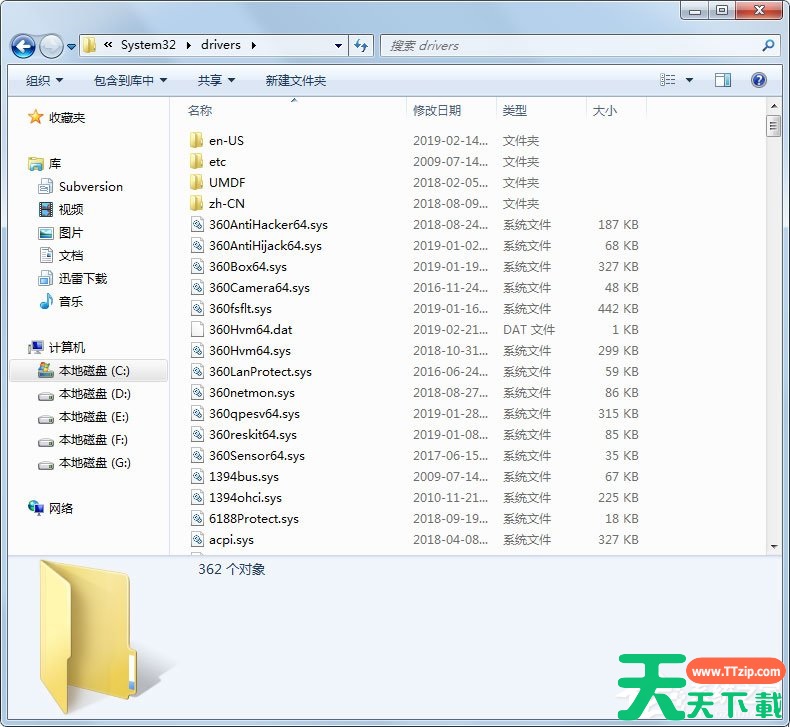Select 360AntiHacker64.sys file icon
The height and width of the screenshot is (727, 790).
pos(197,224)
